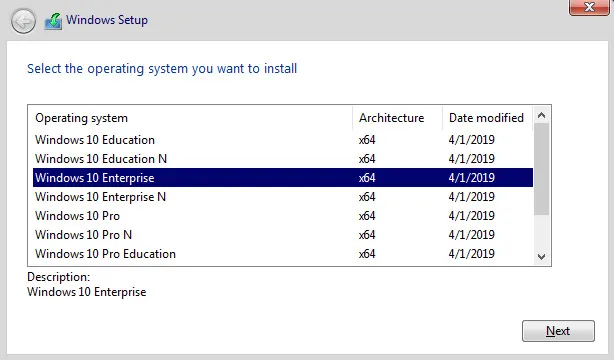Click the Next button

point(558,331)
